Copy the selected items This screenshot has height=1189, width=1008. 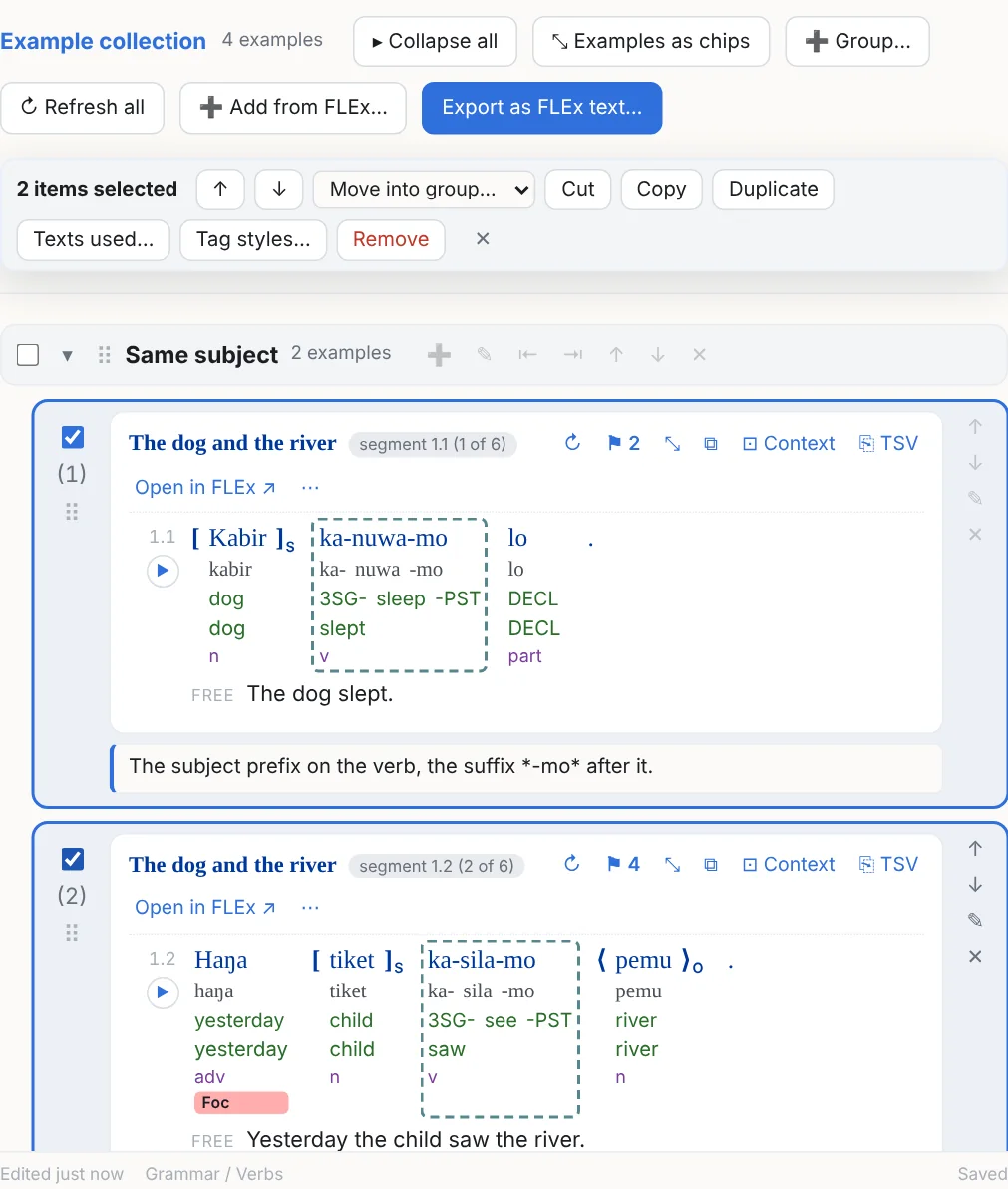click(661, 189)
